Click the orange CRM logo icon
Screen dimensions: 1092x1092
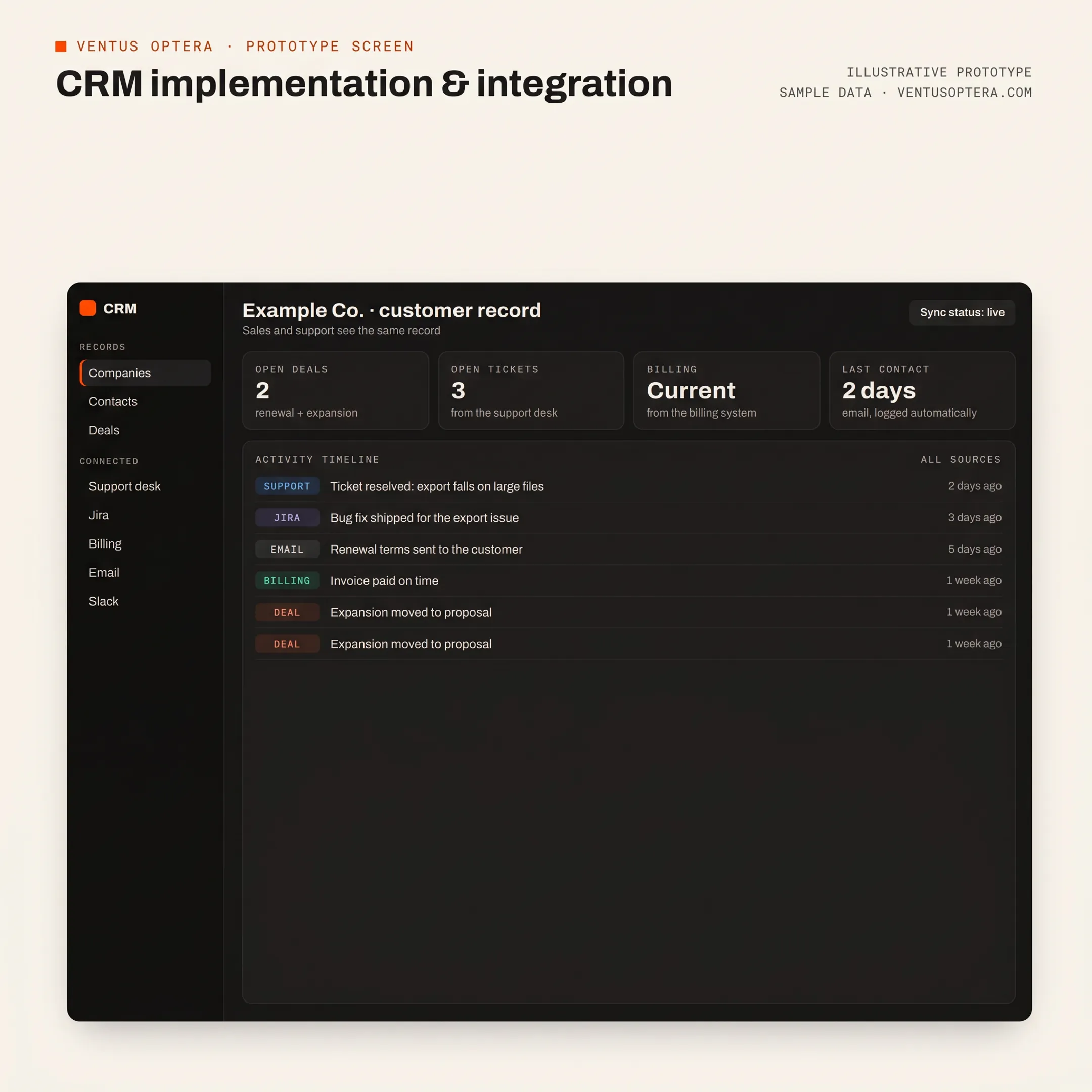click(87, 308)
